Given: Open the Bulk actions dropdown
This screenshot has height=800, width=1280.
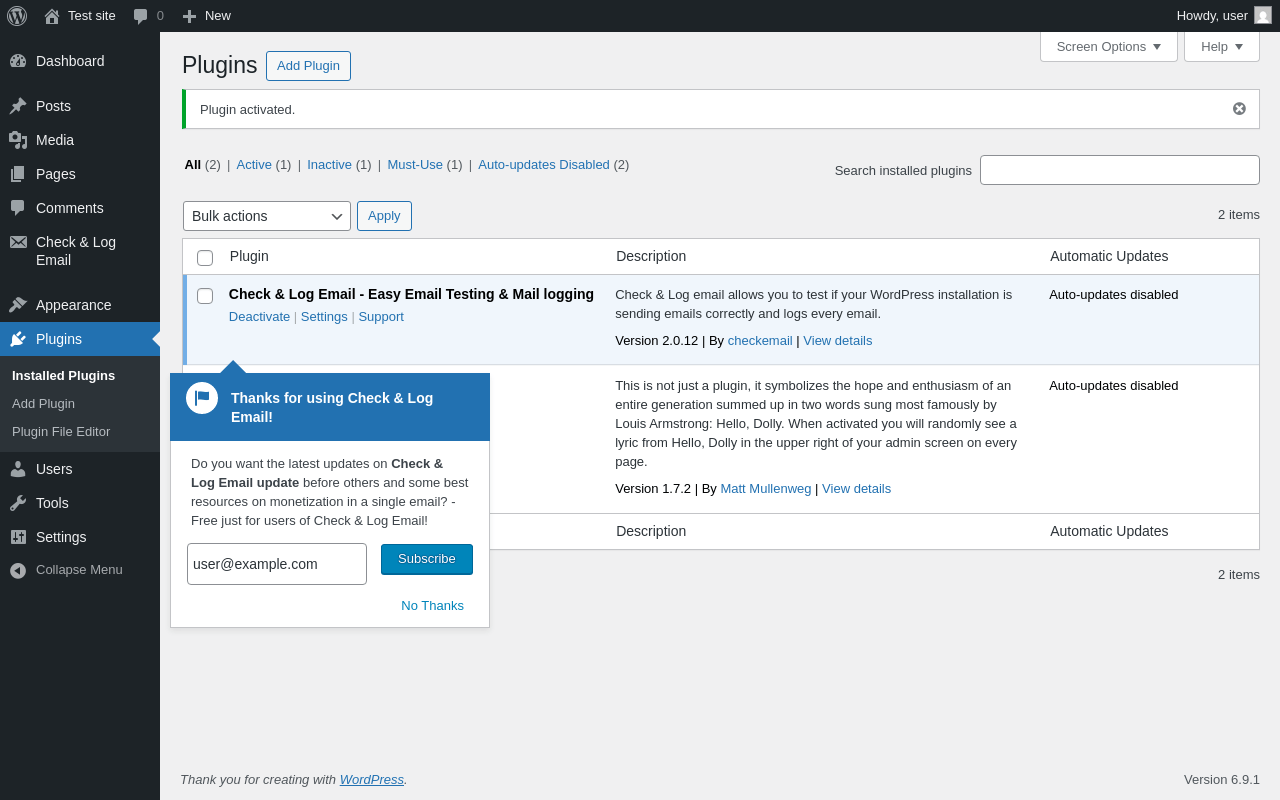Looking at the screenshot, I should (267, 216).
